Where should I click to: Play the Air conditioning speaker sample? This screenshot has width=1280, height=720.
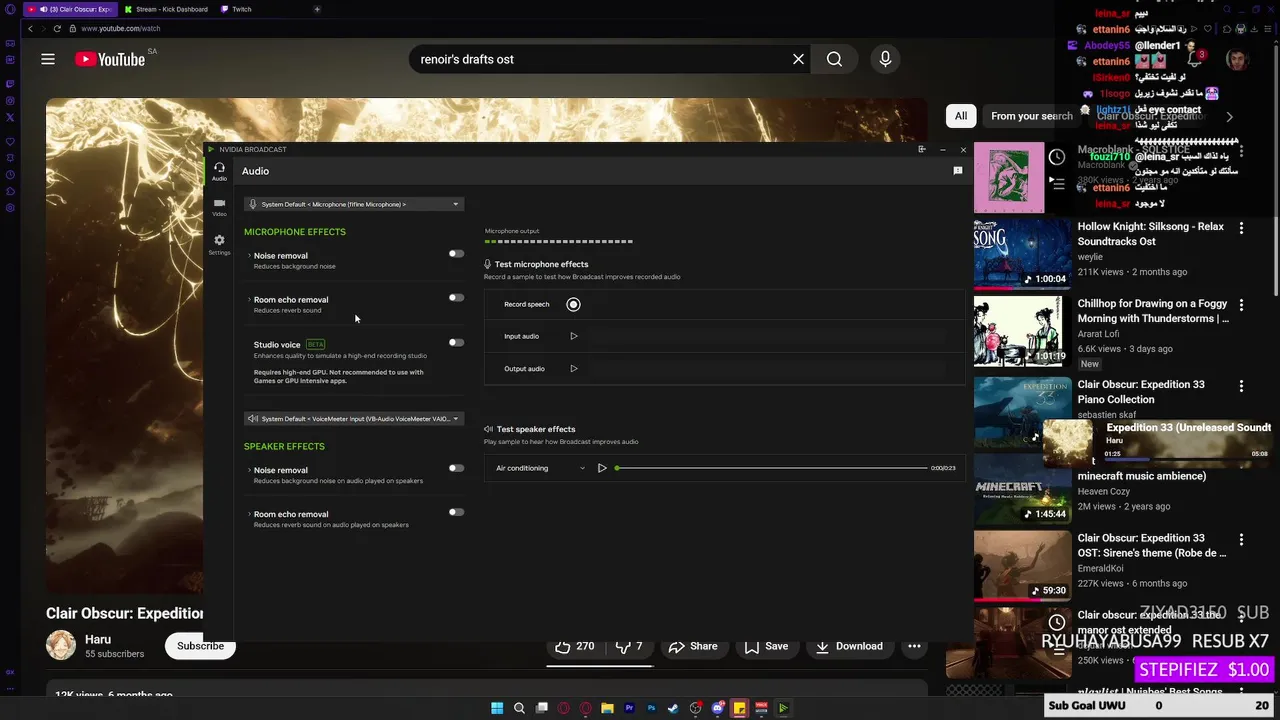pos(602,468)
